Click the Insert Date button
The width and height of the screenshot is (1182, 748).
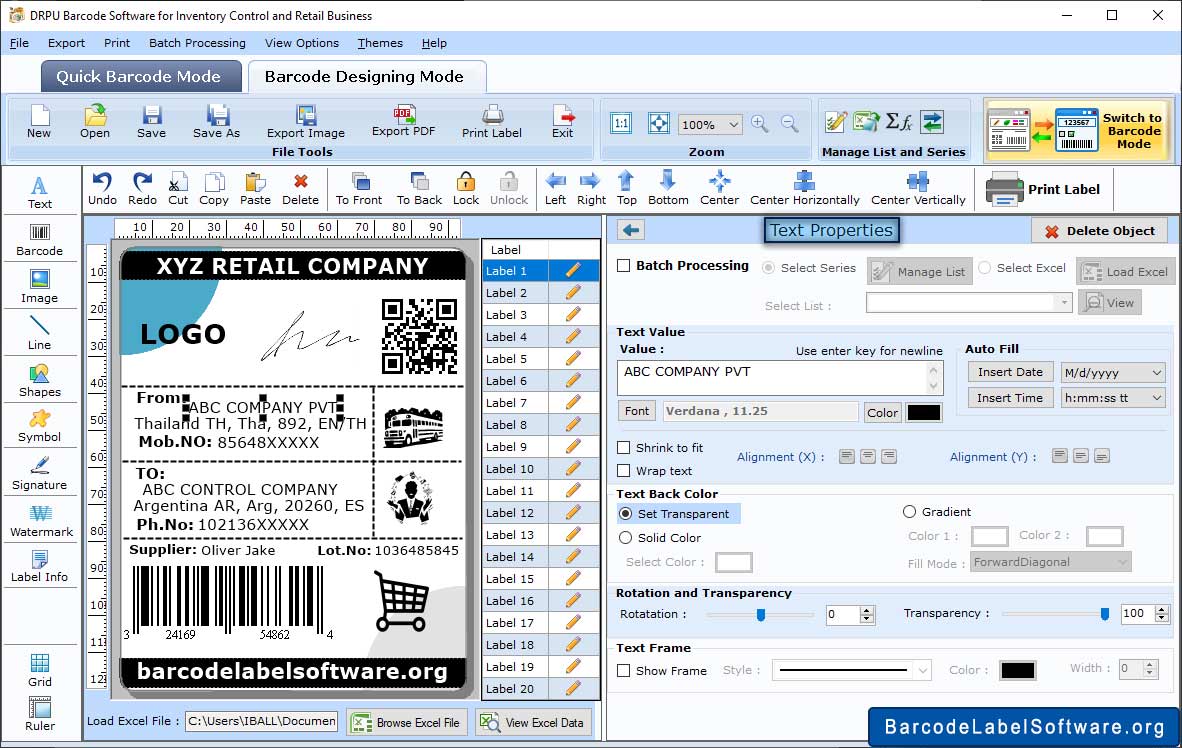tap(1010, 372)
